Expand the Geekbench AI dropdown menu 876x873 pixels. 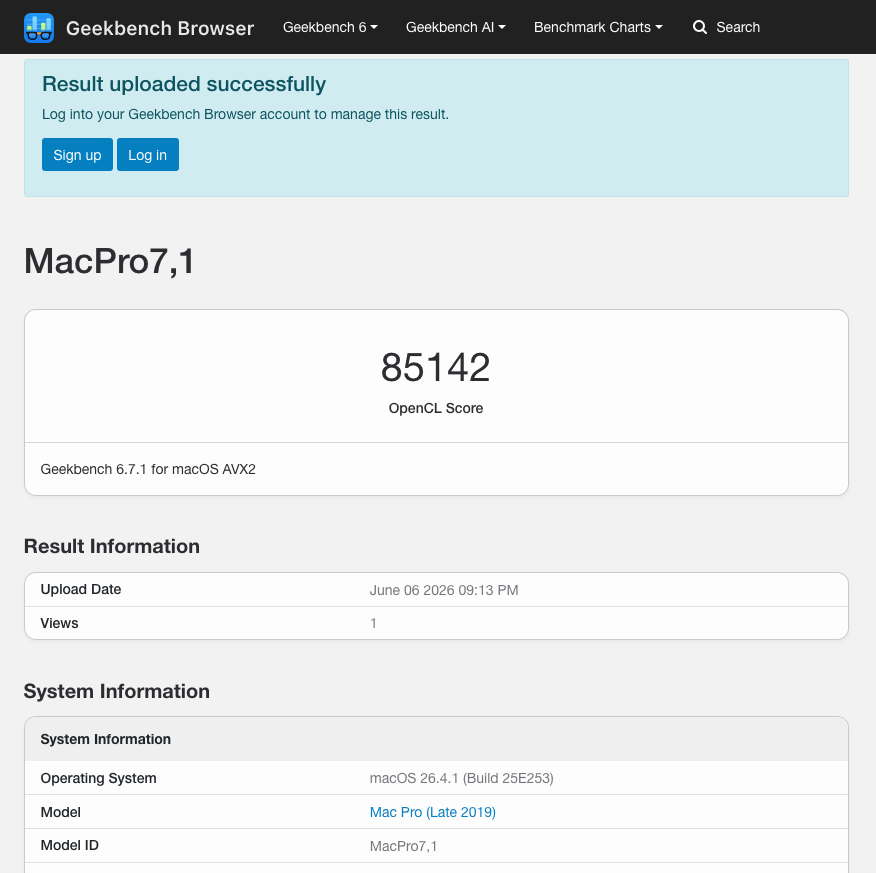point(455,27)
